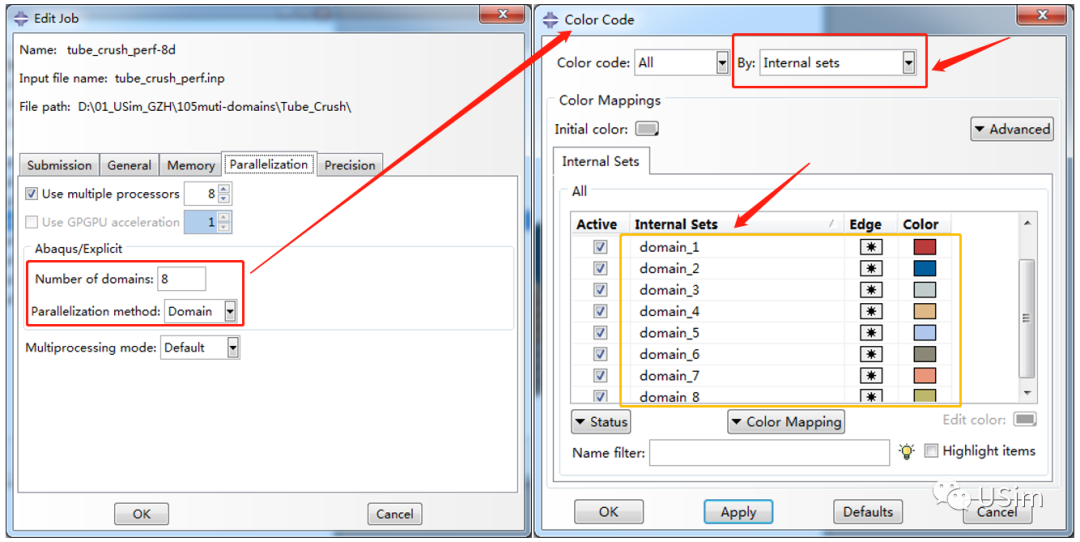This screenshot has height=542, width=1080.
Task: Click the Active column header
Action: click(x=597, y=224)
